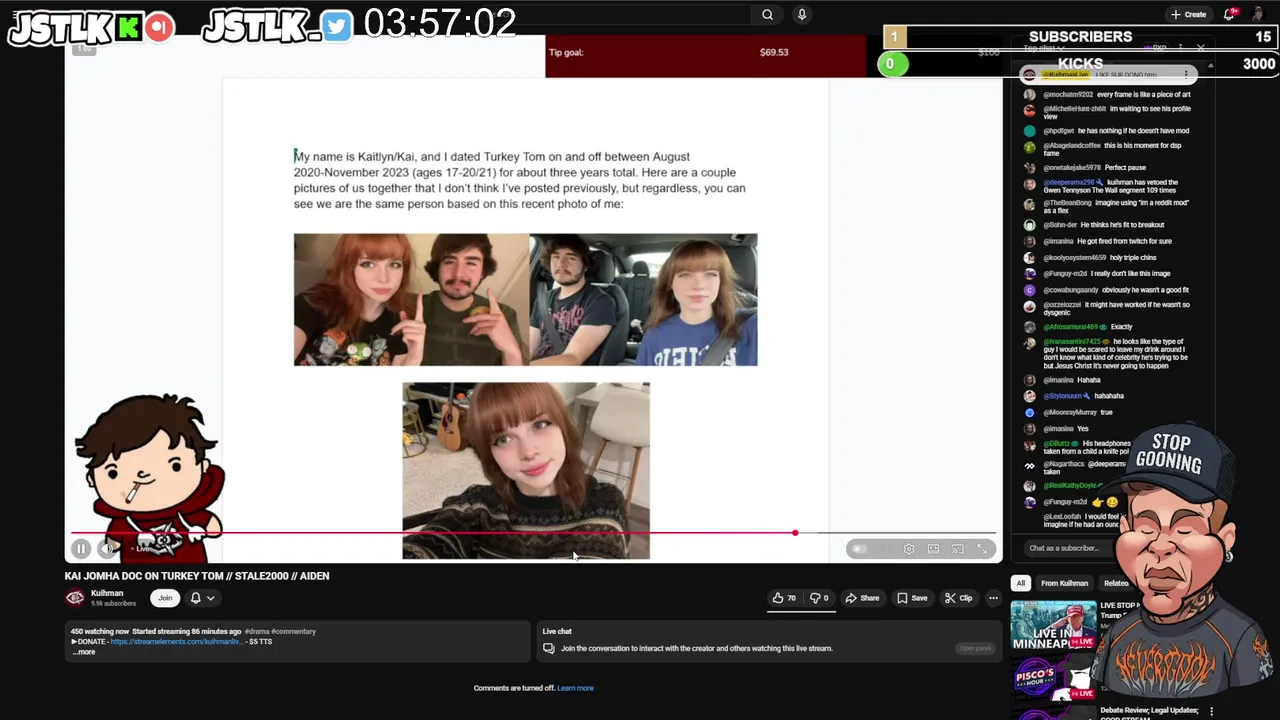The image size is (1280, 720).
Task: Click the Live indicator in player
Action: coord(142,549)
